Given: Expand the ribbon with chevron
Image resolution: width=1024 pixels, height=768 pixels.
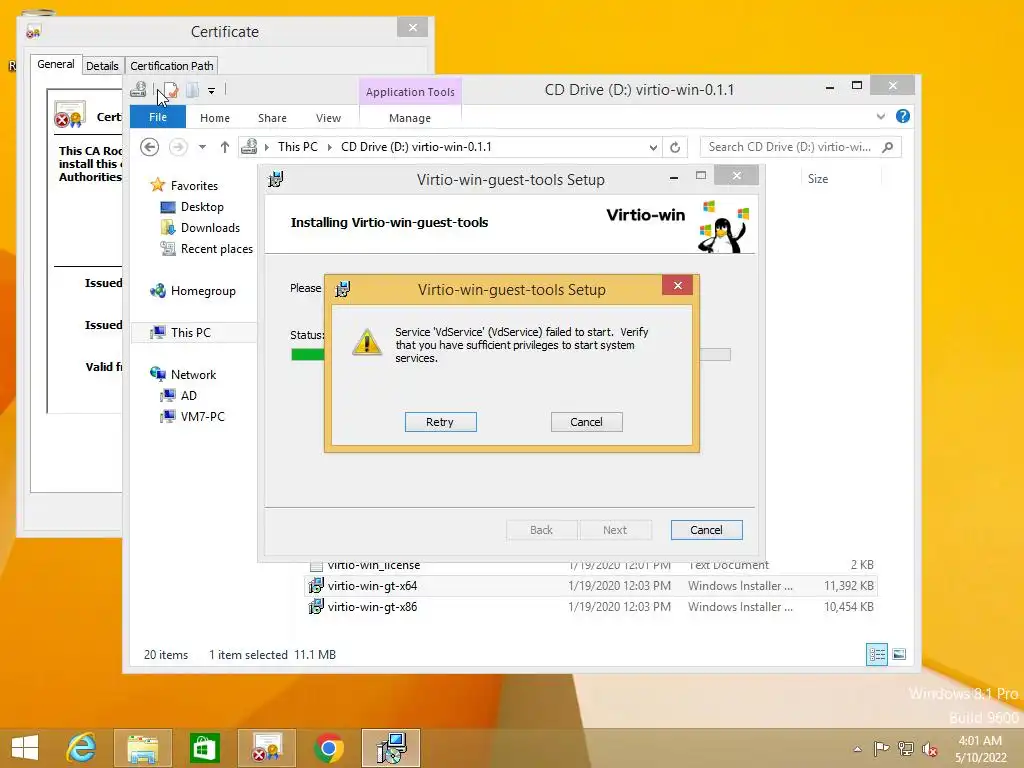Looking at the screenshot, I should 880,116.
